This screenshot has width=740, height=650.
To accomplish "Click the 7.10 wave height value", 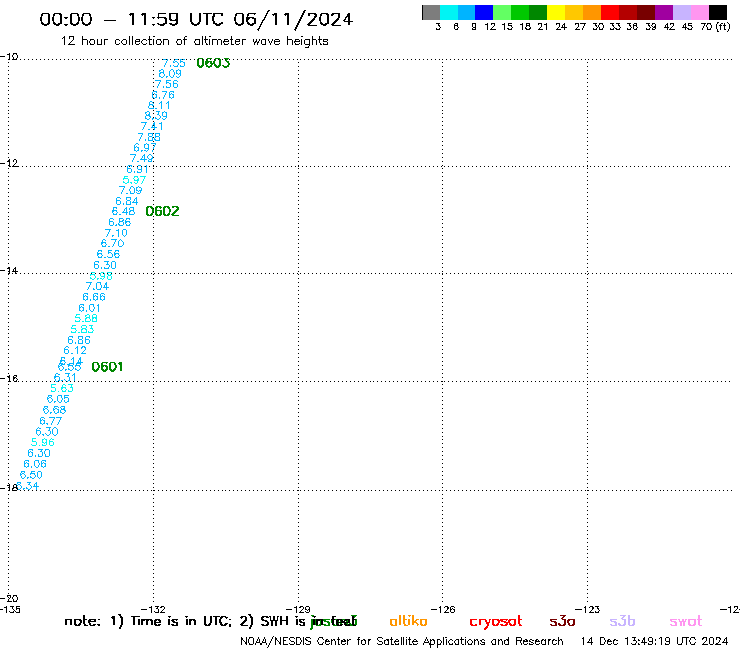I will pos(116,233).
